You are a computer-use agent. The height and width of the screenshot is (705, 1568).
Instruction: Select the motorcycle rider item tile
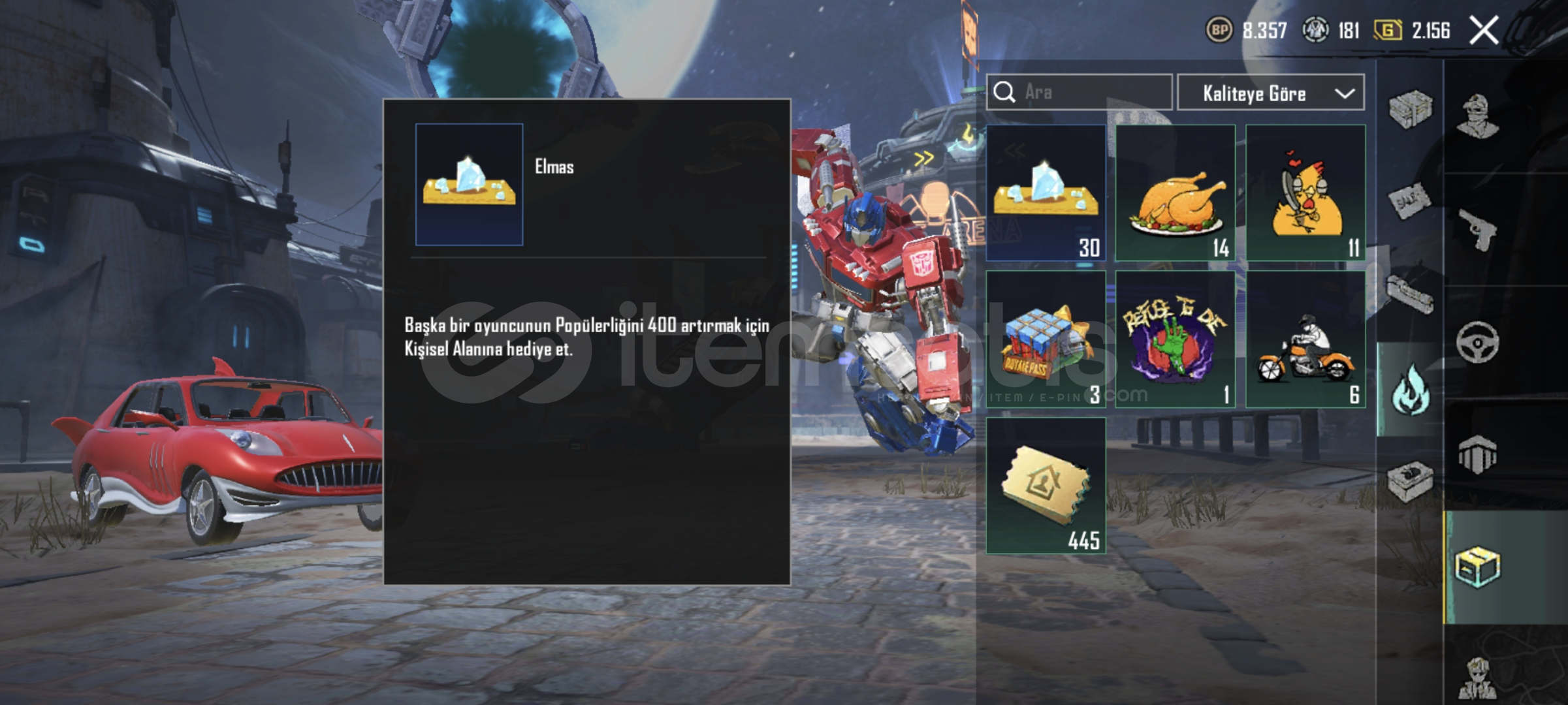1305,339
